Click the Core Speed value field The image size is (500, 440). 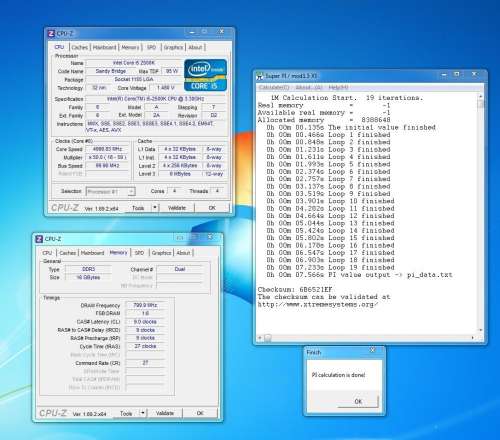pyautogui.click(x=107, y=149)
